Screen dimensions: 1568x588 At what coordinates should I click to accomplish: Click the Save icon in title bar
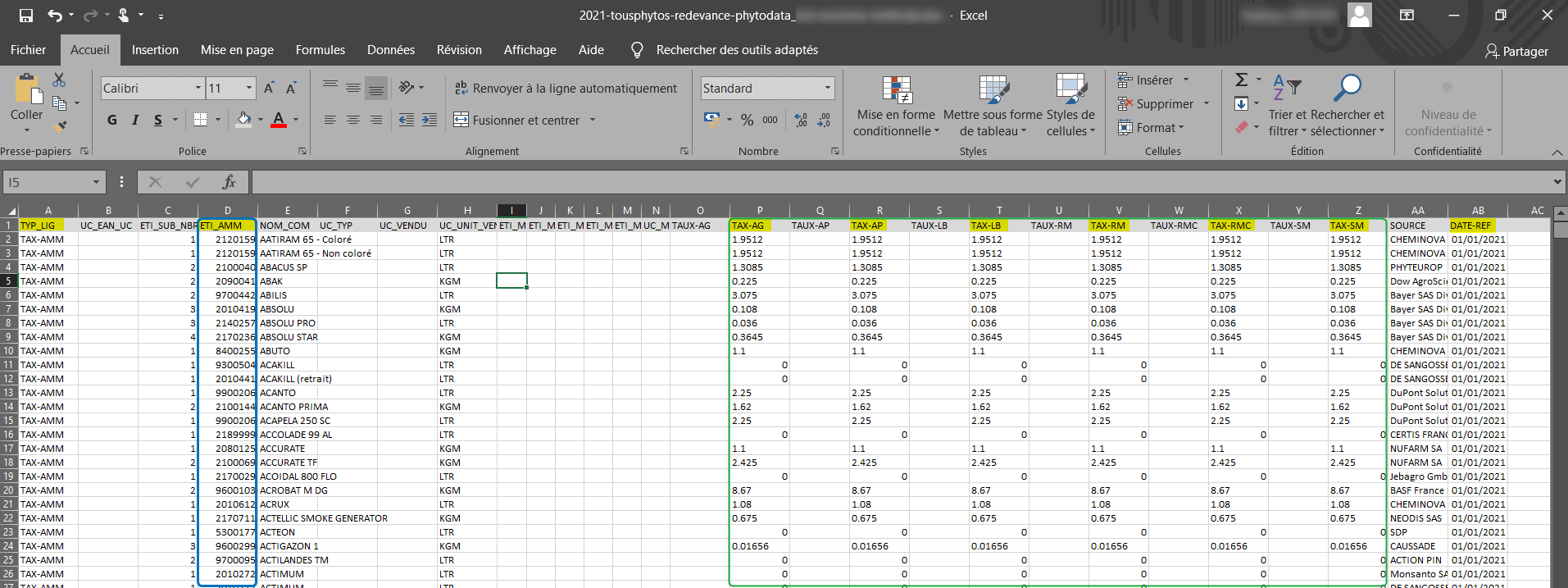point(26,16)
